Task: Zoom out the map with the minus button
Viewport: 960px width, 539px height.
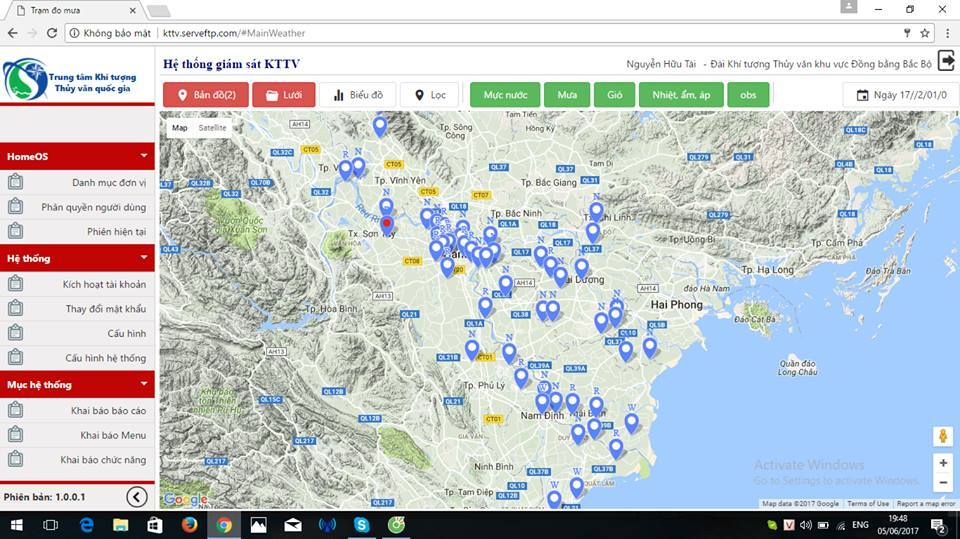Action: click(942, 483)
